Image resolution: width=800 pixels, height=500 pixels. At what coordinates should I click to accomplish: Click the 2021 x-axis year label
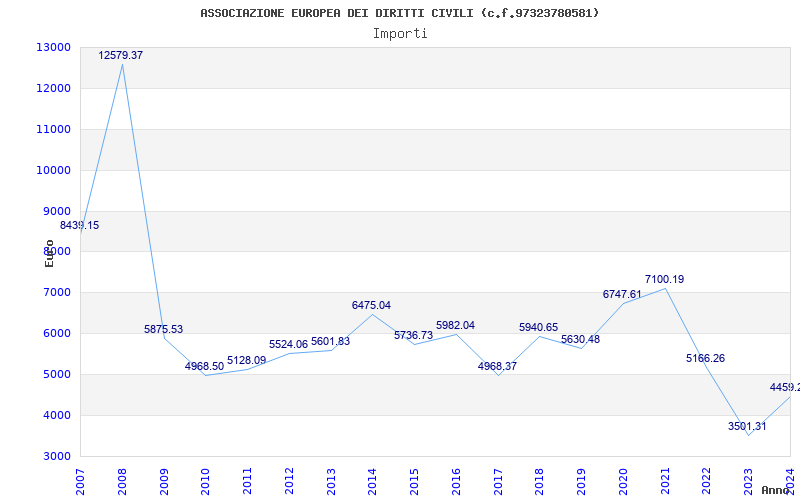(665, 482)
